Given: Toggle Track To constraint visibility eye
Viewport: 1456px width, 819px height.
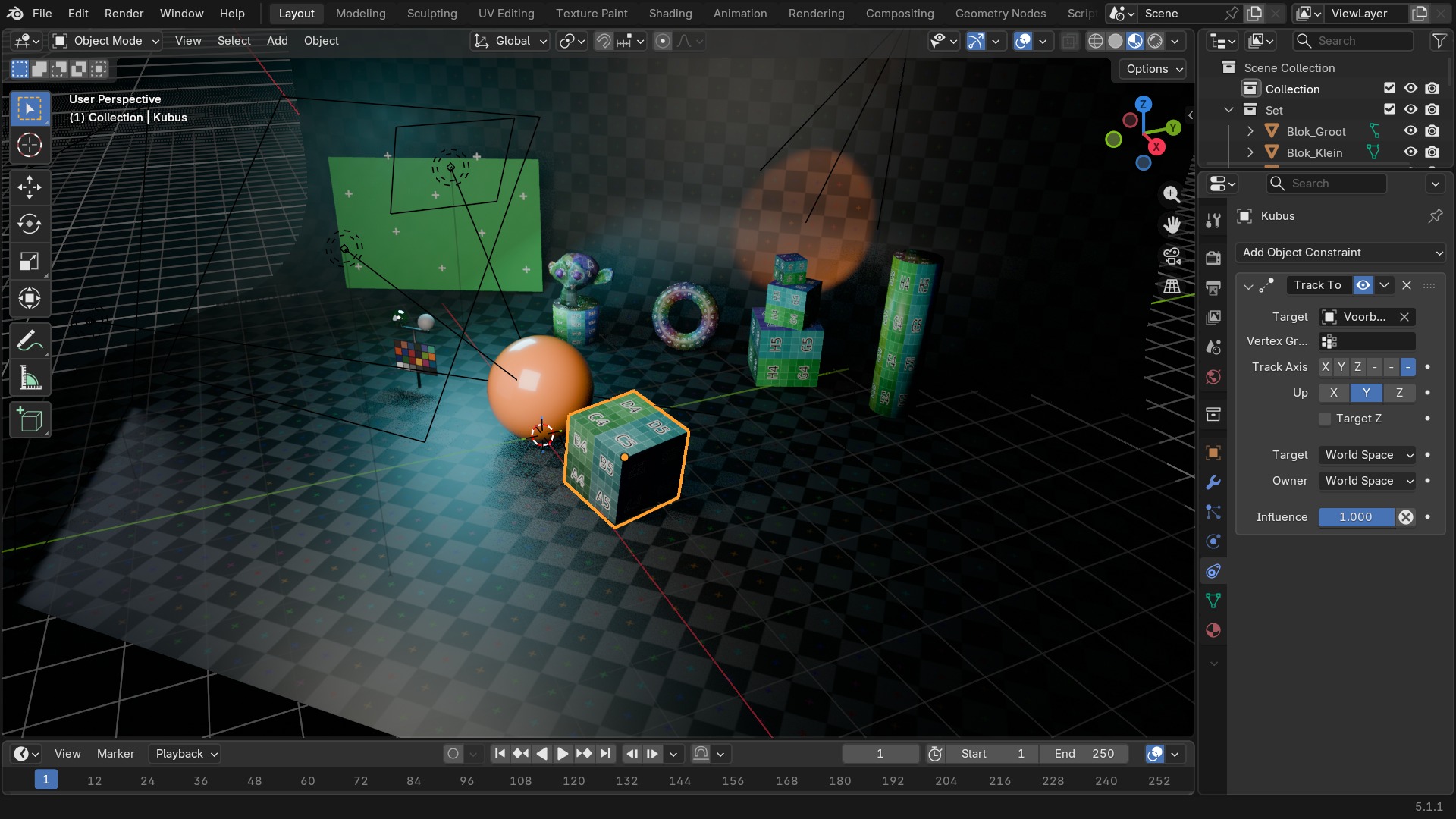Looking at the screenshot, I should click(x=1363, y=285).
